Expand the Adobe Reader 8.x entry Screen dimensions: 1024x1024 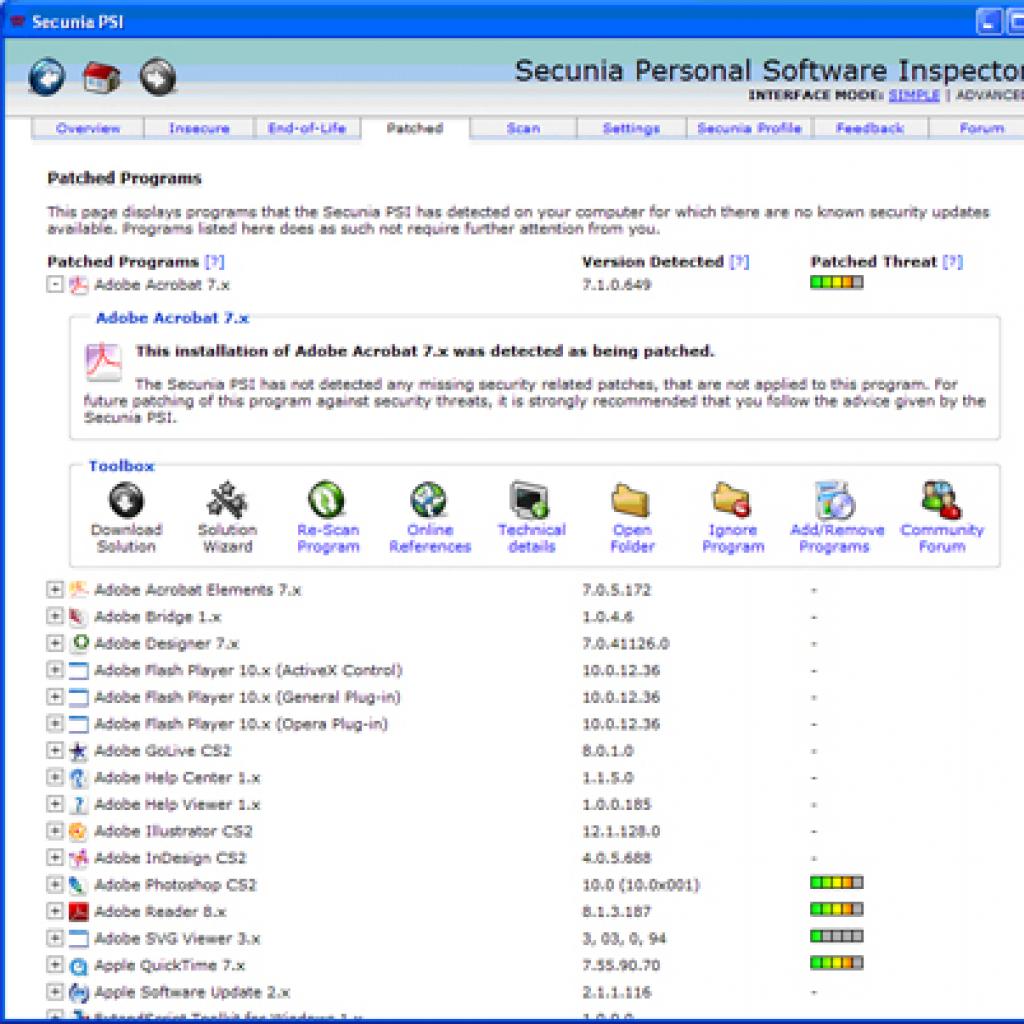55,911
